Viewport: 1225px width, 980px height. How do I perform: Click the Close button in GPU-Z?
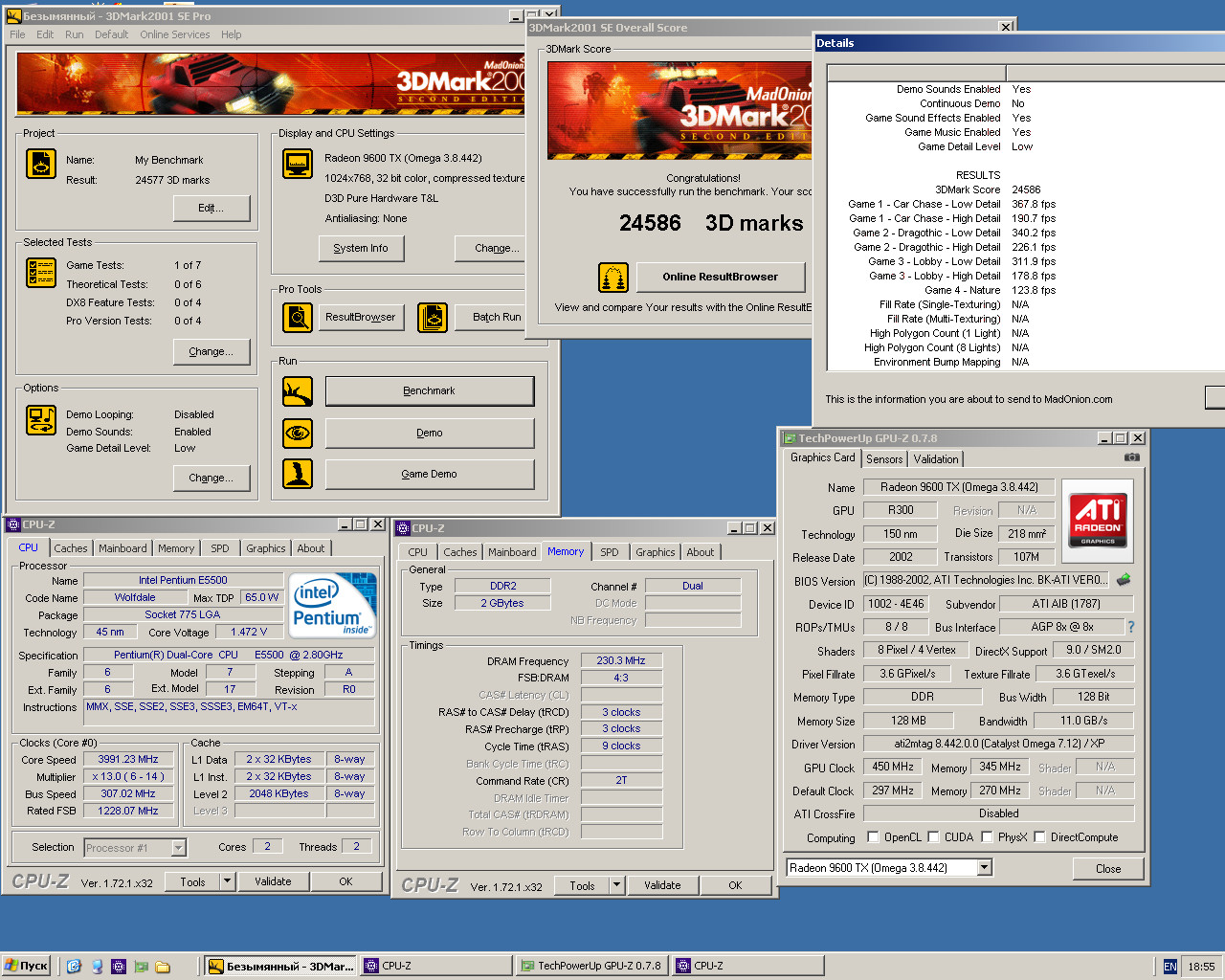tap(1108, 868)
